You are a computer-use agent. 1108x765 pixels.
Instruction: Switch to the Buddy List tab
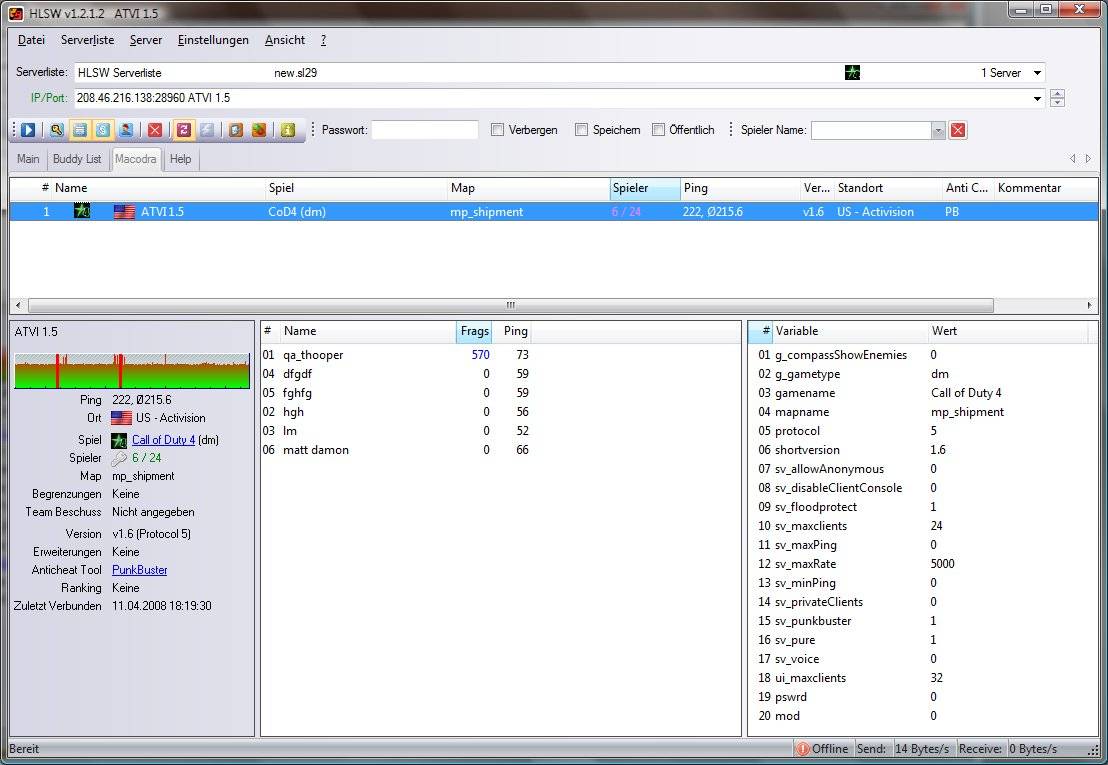tap(77, 159)
